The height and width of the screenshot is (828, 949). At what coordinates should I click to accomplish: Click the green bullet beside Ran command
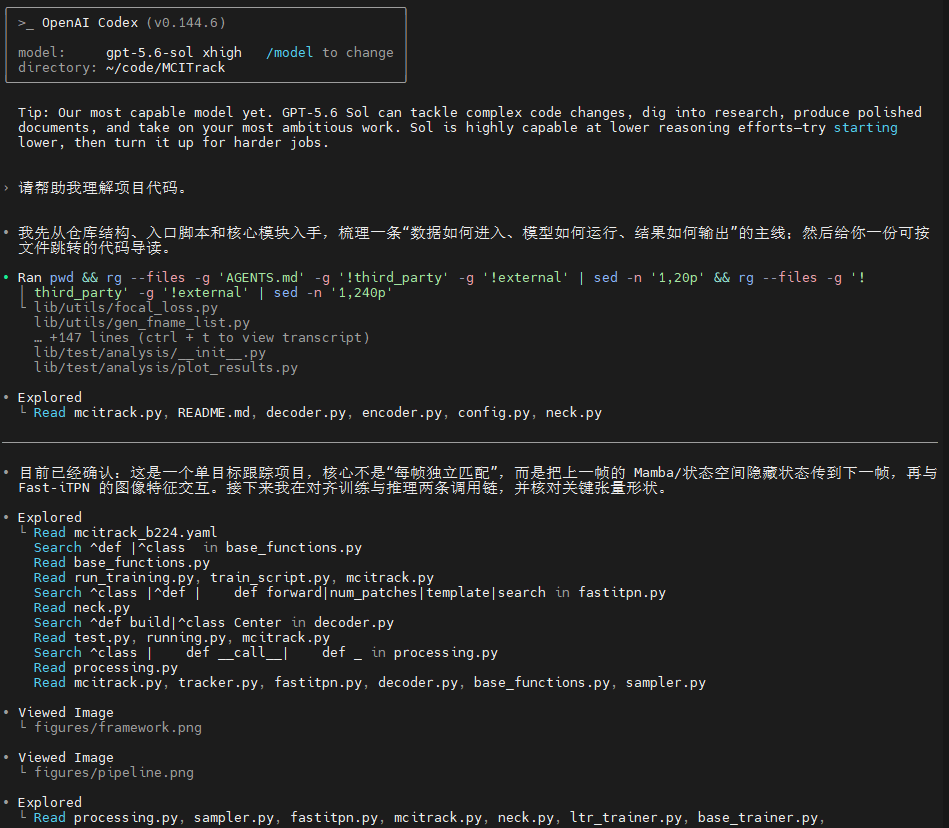tap(6, 277)
